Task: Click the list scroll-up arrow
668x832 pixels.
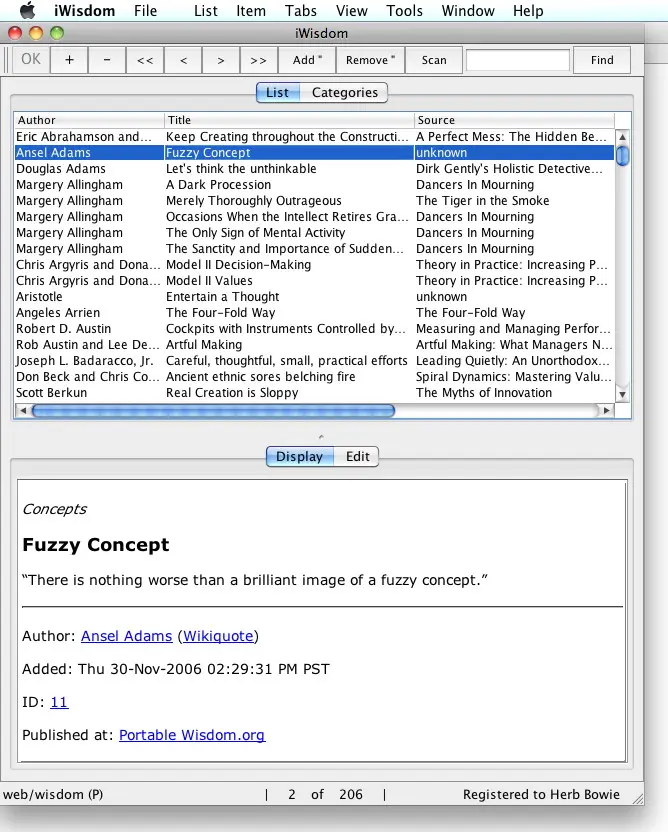Action: coord(622,137)
